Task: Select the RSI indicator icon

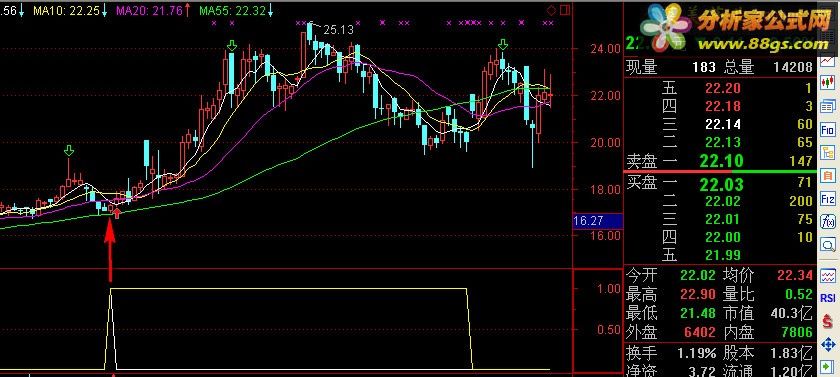Action: (x=828, y=298)
